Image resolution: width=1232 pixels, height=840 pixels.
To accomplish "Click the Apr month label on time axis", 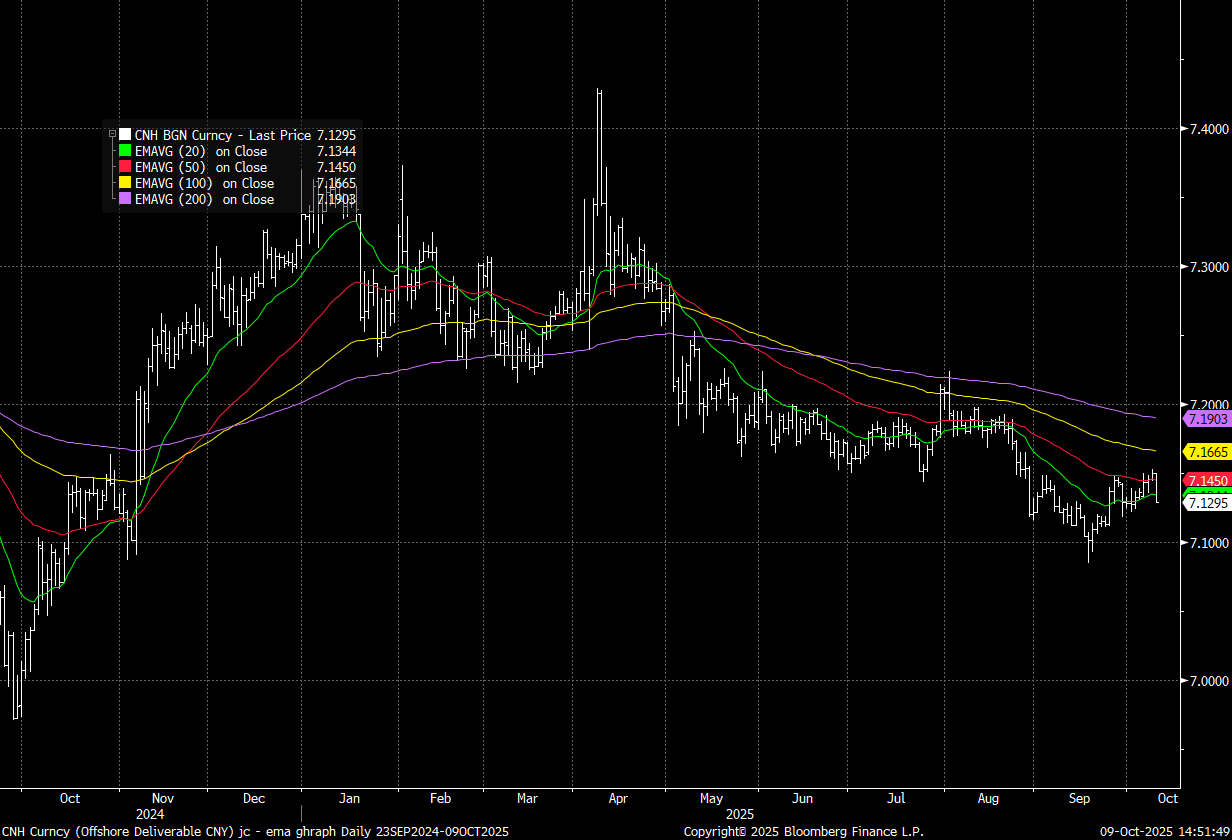I will [x=618, y=799].
